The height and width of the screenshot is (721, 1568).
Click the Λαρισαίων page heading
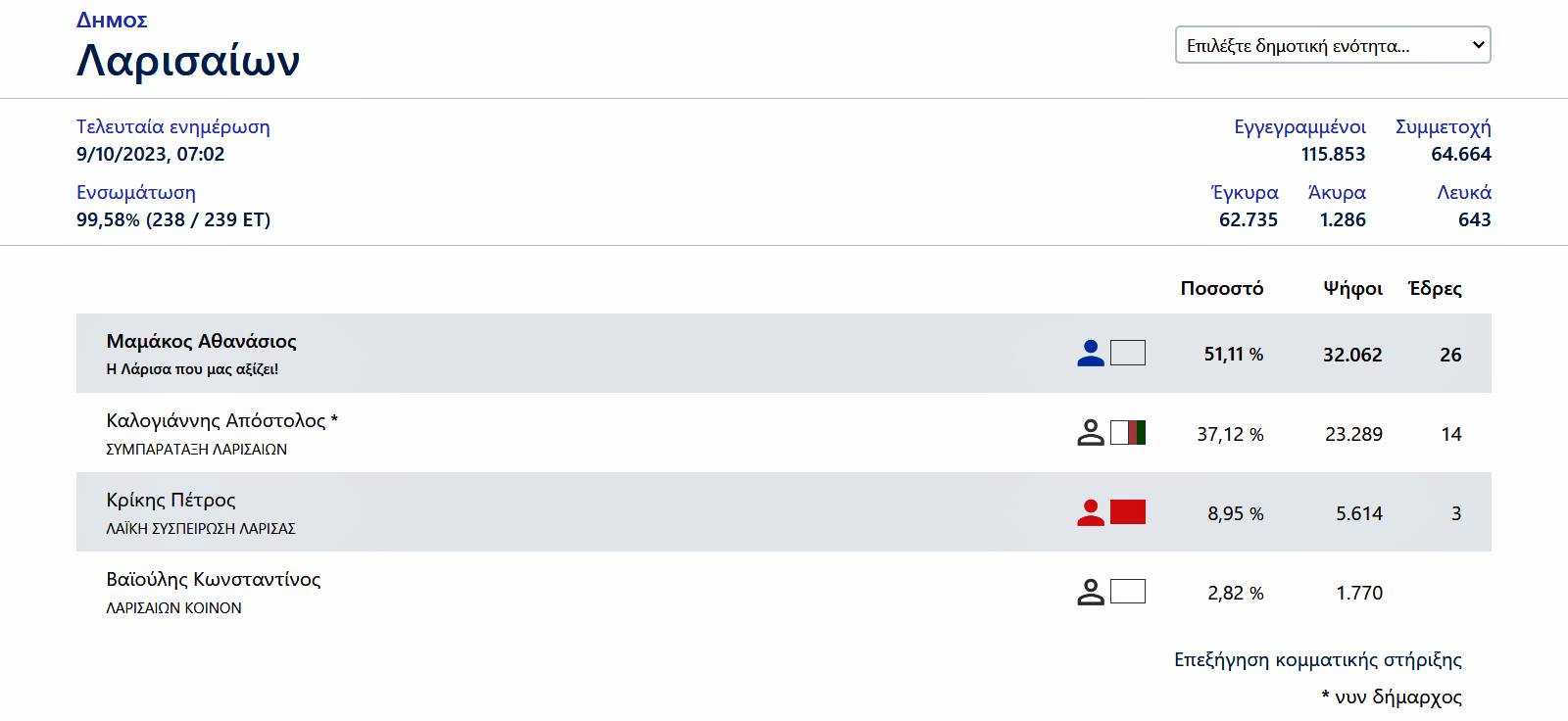188,61
